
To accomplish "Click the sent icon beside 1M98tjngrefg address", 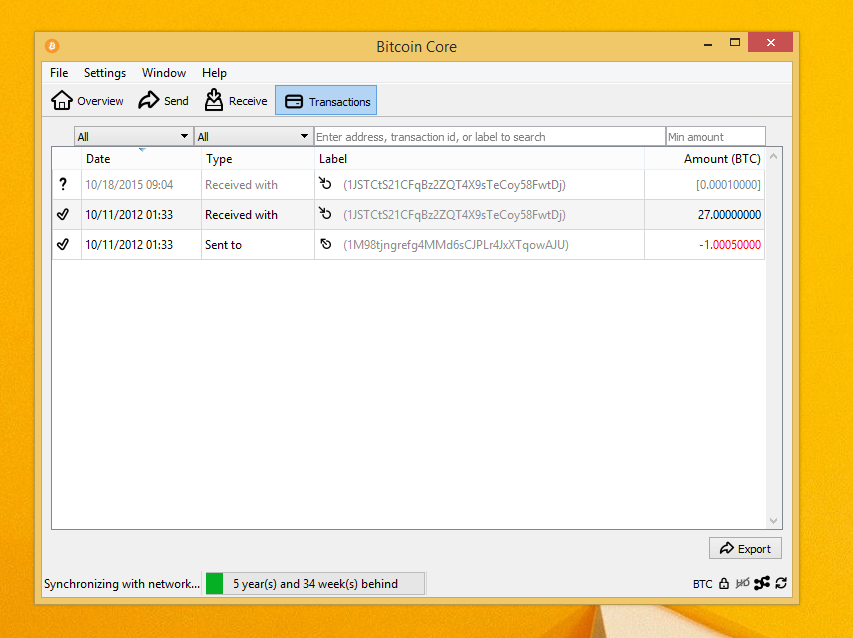I will pyautogui.click(x=325, y=244).
